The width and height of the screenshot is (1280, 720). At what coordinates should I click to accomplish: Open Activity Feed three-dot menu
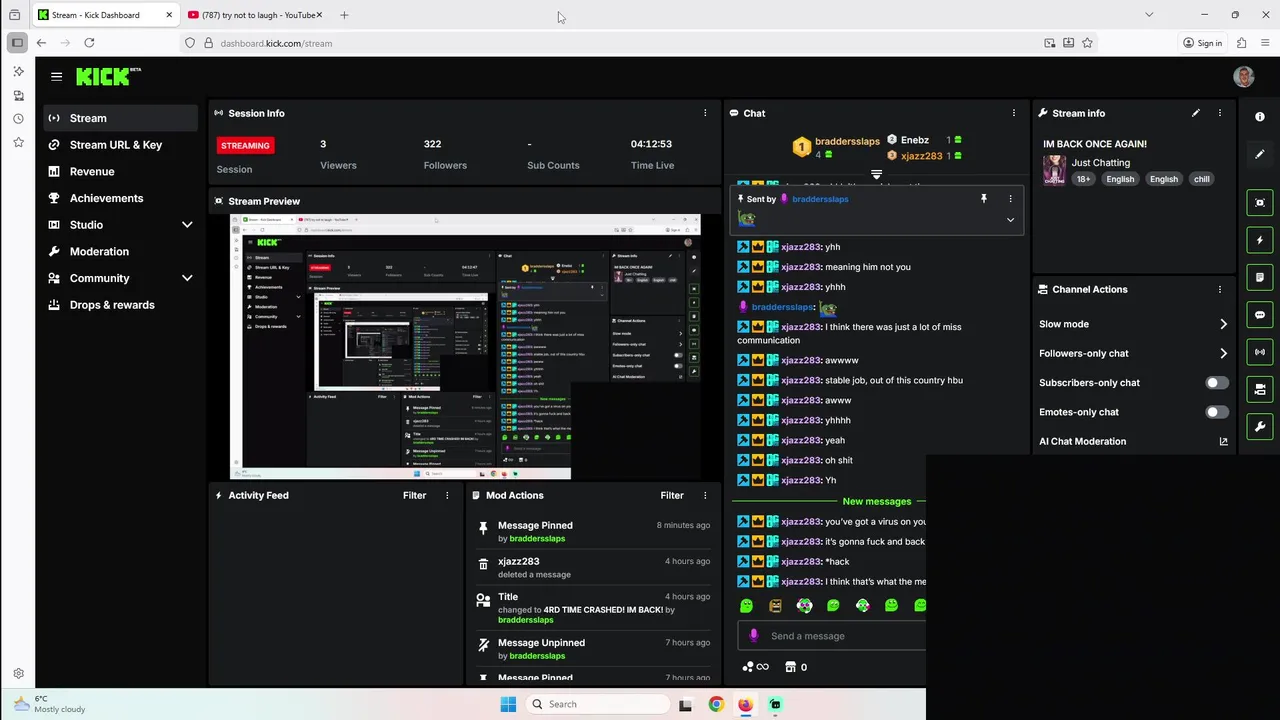(447, 495)
